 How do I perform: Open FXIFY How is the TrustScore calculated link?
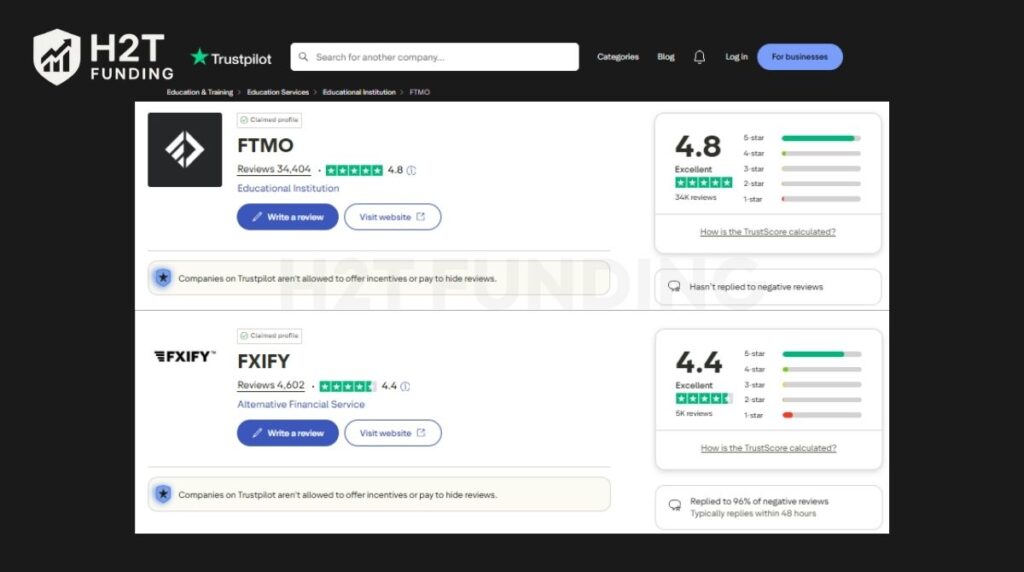(x=768, y=448)
